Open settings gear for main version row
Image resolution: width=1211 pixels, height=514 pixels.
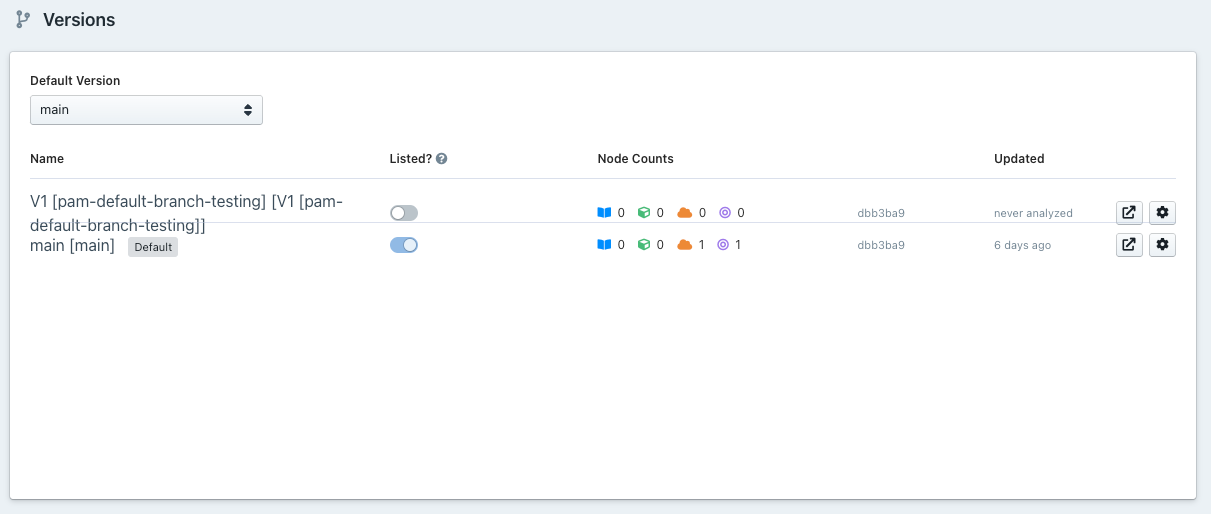(x=1162, y=244)
